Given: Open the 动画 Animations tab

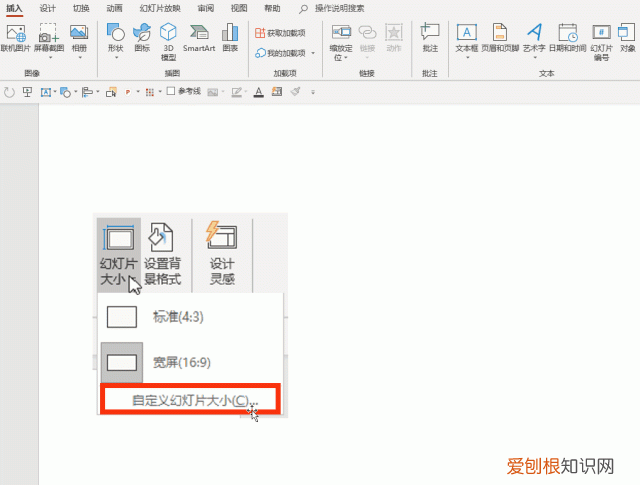Looking at the screenshot, I should point(114,8).
